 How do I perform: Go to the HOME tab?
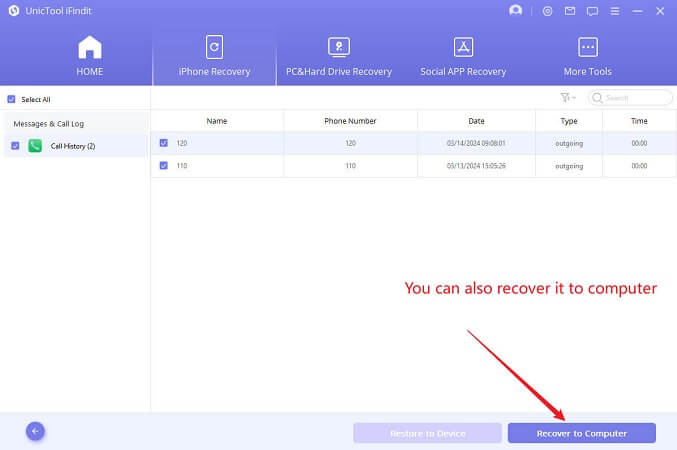coord(90,56)
